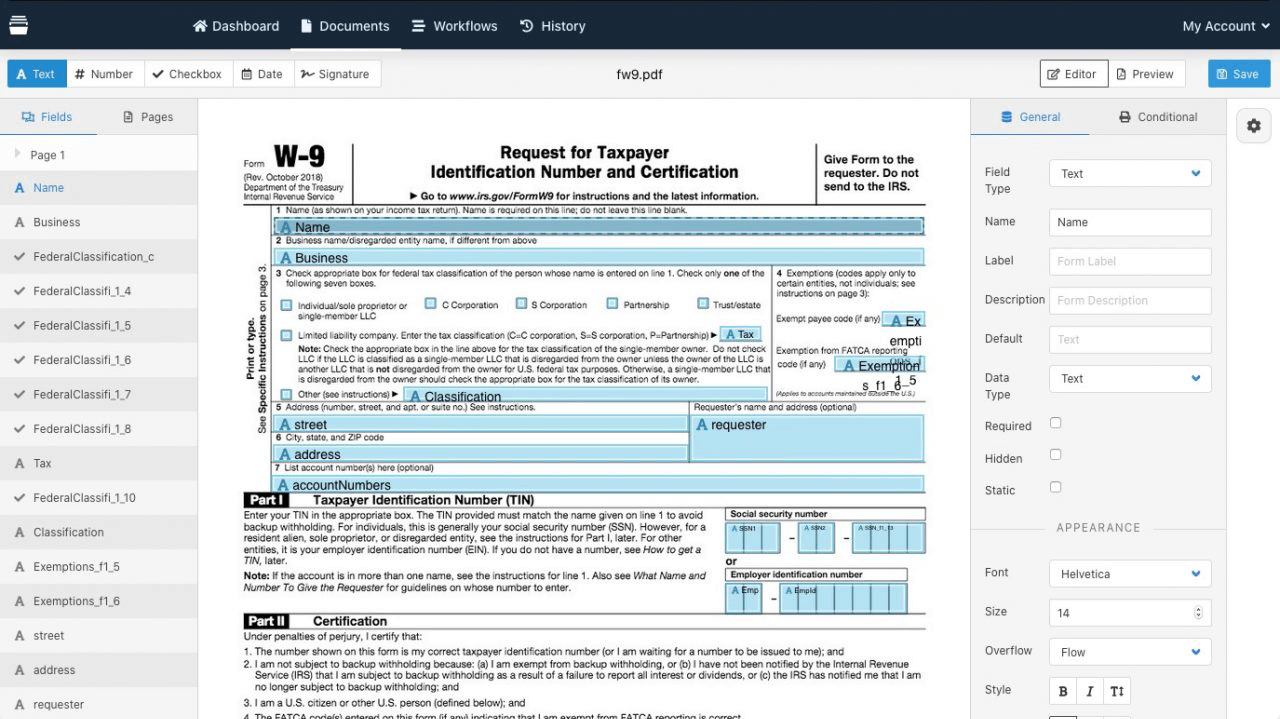This screenshot has height=719, width=1280.
Task: Expand the Page 1 tree node
Action: click(x=18, y=154)
